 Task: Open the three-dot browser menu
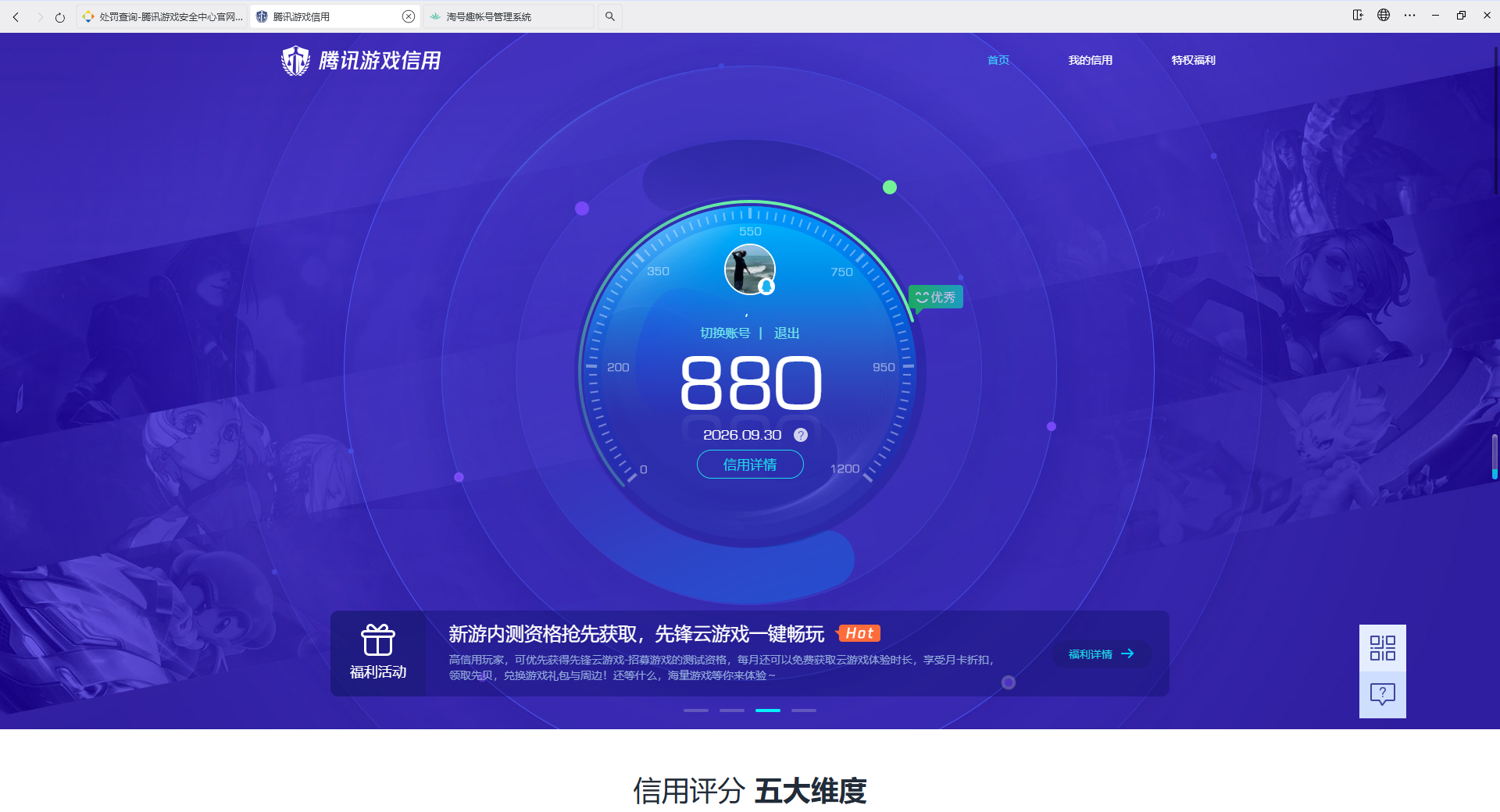pos(1409,15)
